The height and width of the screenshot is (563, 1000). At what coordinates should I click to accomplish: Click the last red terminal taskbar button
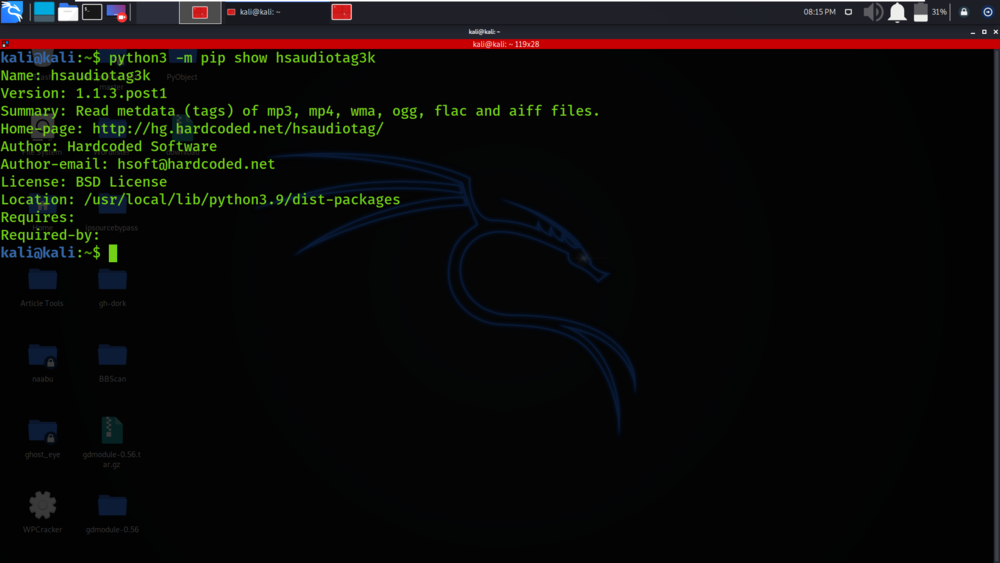342,12
